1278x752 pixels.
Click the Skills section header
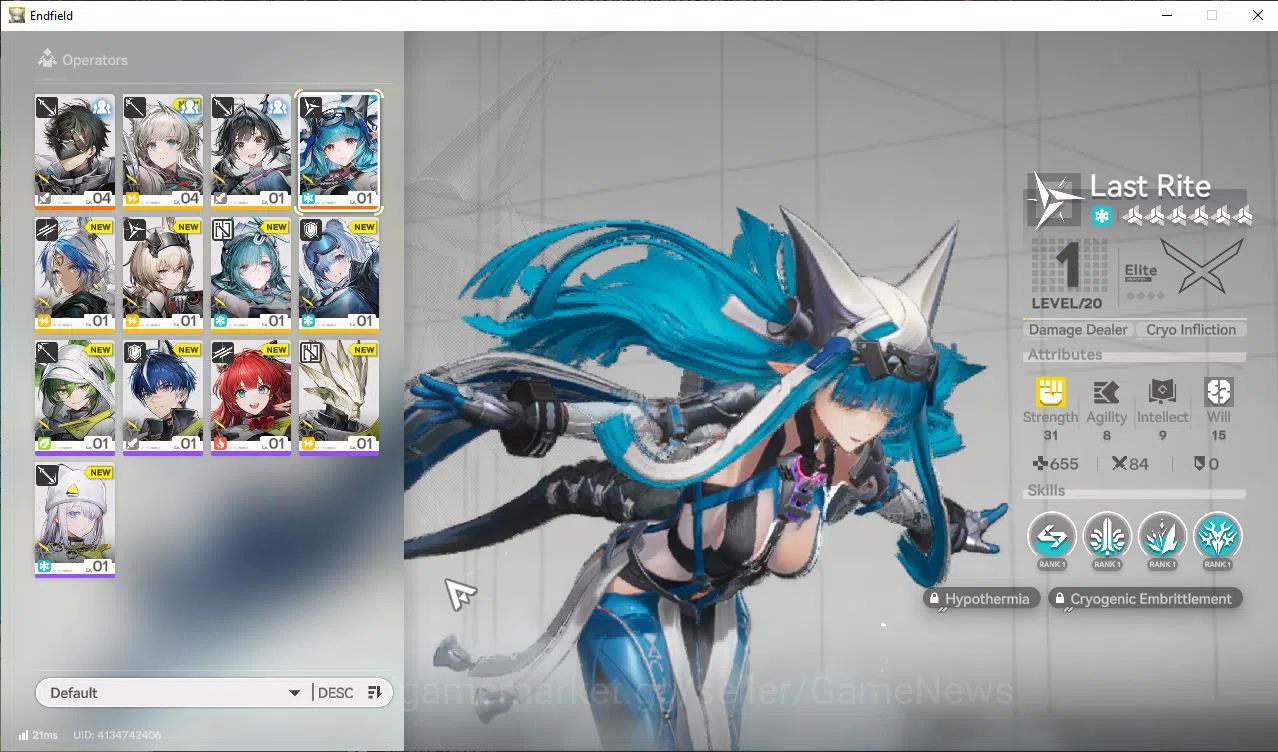[1046, 491]
